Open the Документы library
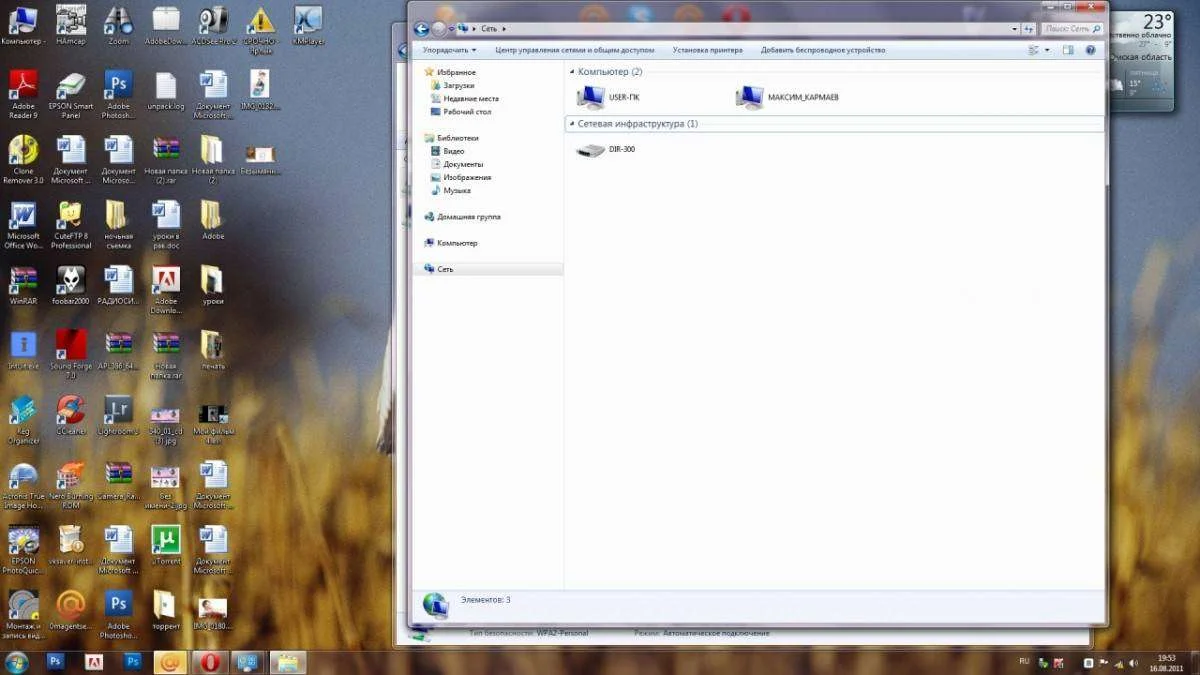Viewport: 1200px width, 675px height. pyautogui.click(x=457, y=164)
